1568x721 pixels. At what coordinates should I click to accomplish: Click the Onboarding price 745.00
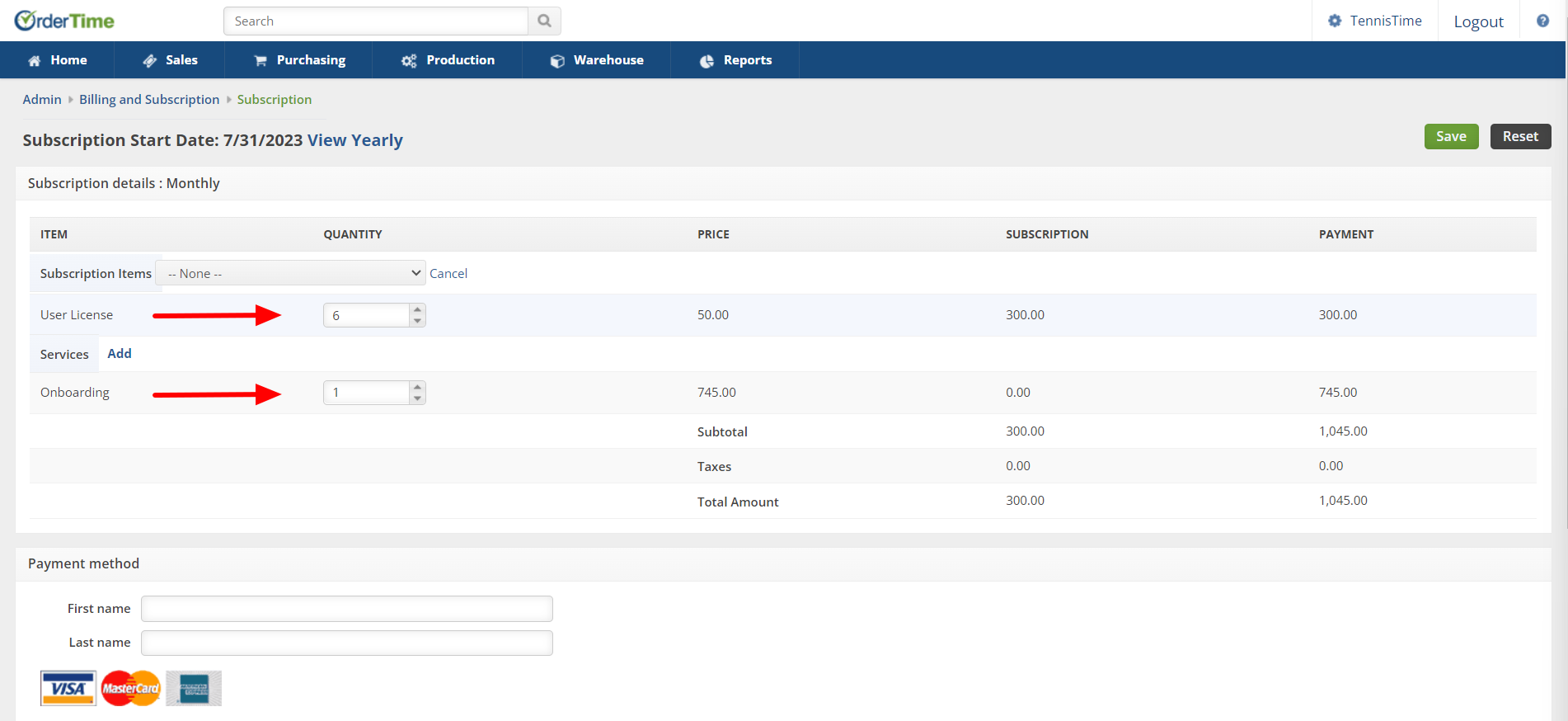point(716,393)
